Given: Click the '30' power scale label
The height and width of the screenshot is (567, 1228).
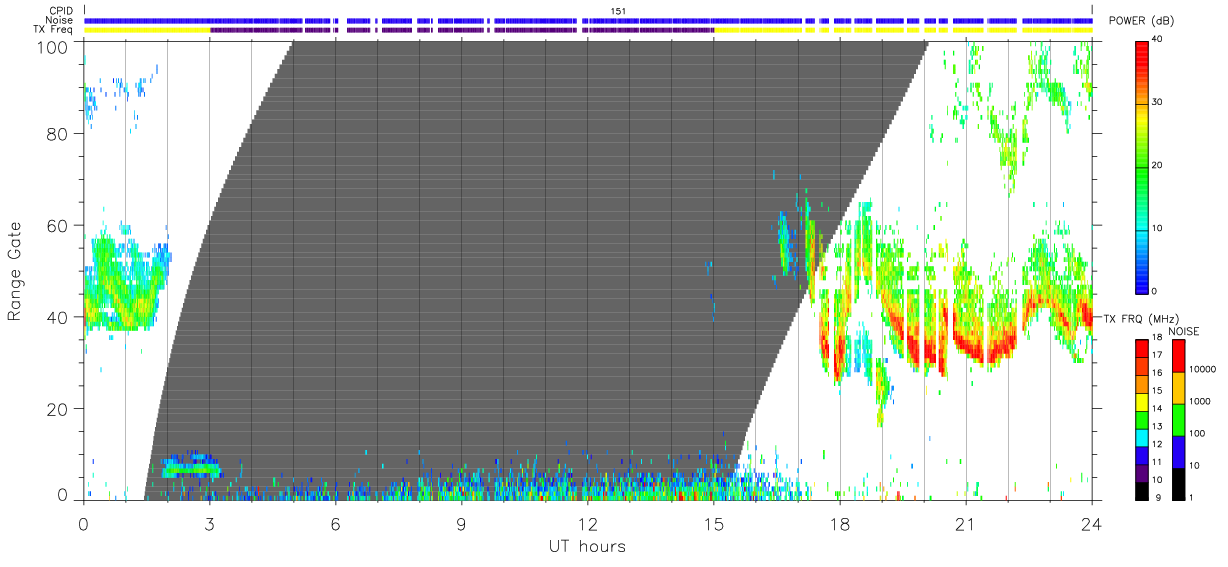Looking at the screenshot, I should [x=1157, y=102].
